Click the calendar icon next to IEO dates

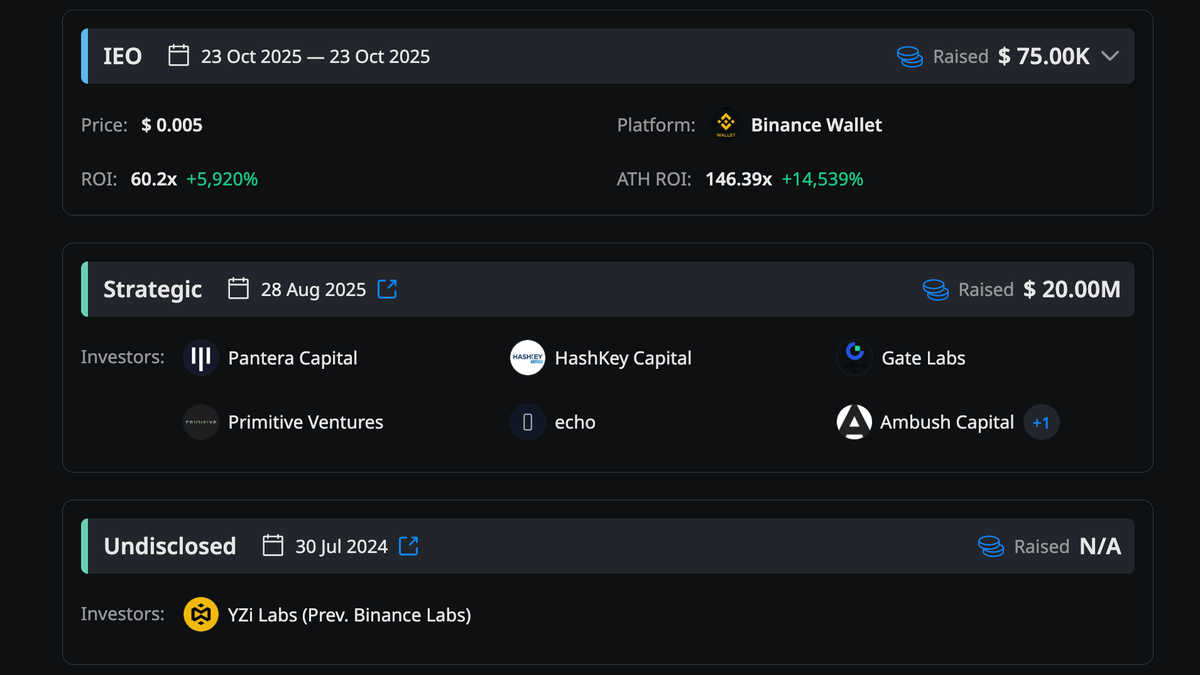point(178,56)
